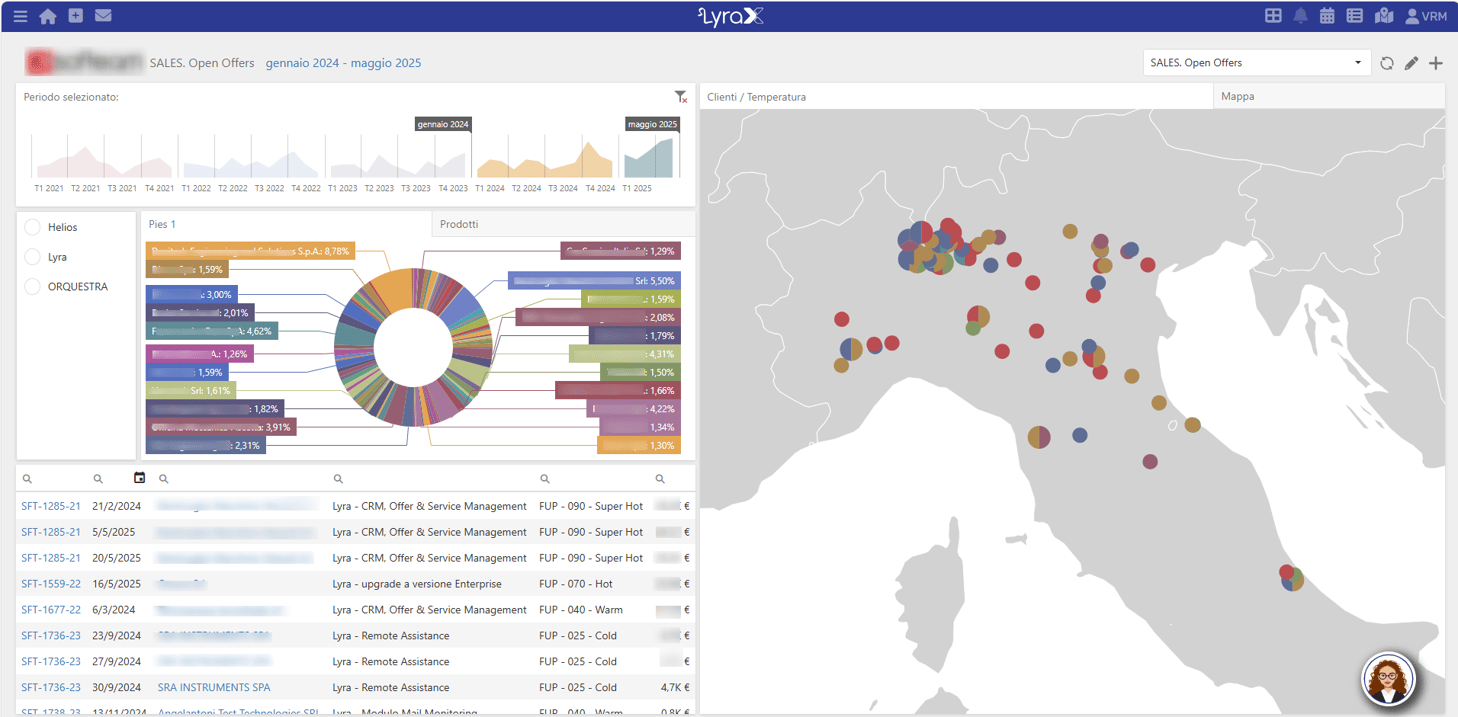Open the calendar icon in top bar

click(x=1326, y=15)
